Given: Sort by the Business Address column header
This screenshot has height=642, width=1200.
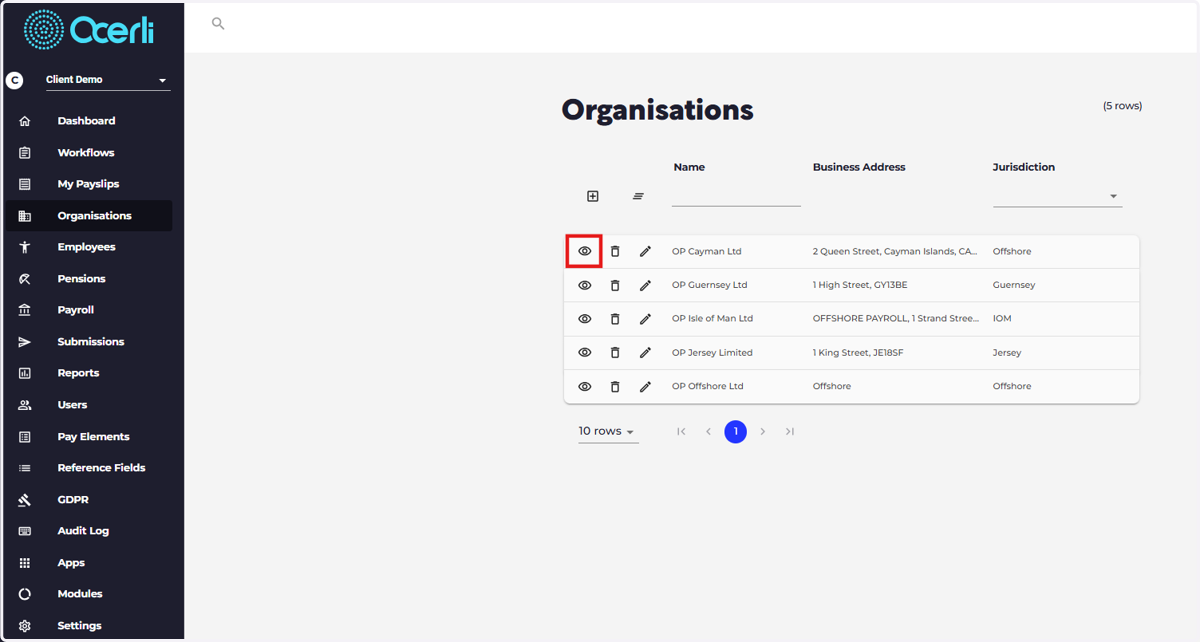Looking at the screenshot, I should [859, 167].
